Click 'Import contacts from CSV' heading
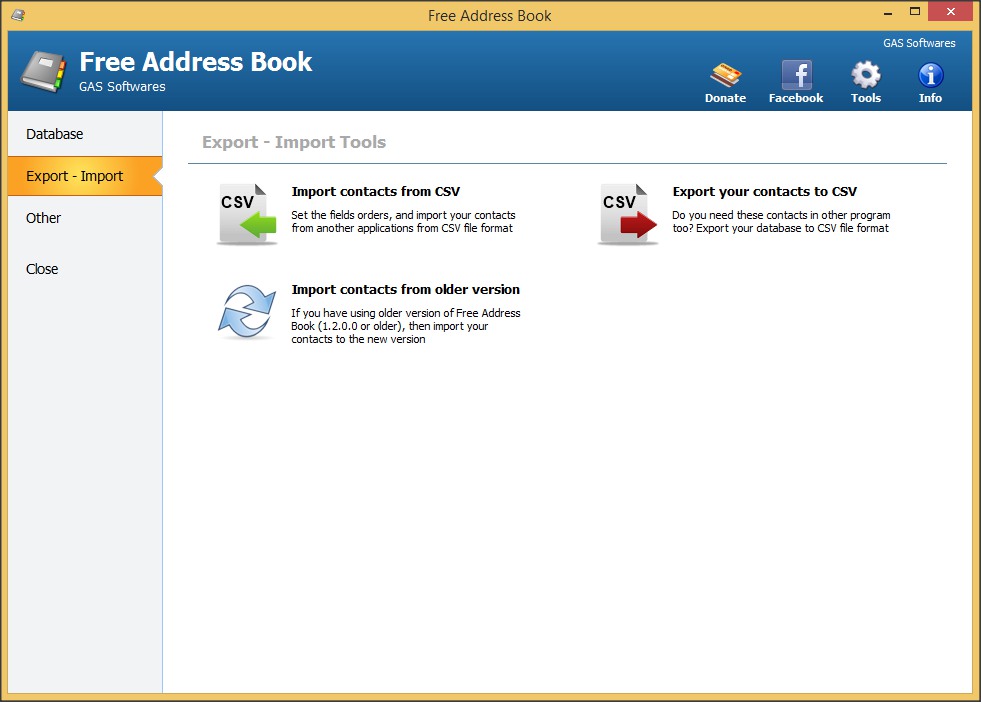 (375, 191)
